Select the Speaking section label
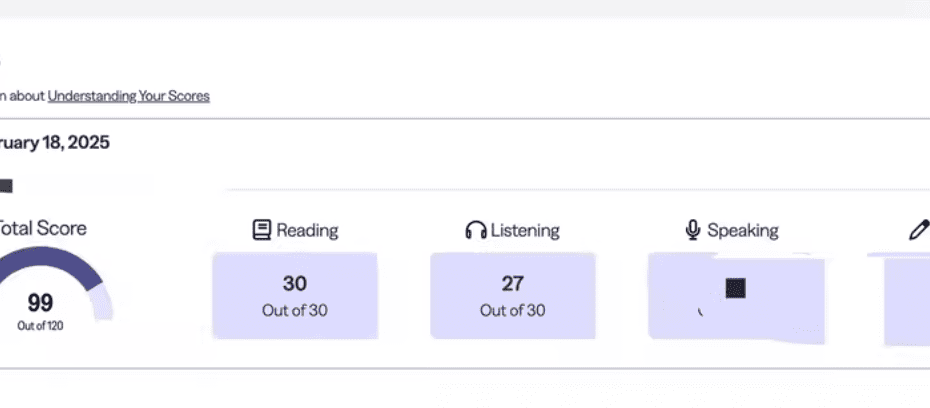Image resolution: width=930 pixels, height=408 pixels. [743, 231]
